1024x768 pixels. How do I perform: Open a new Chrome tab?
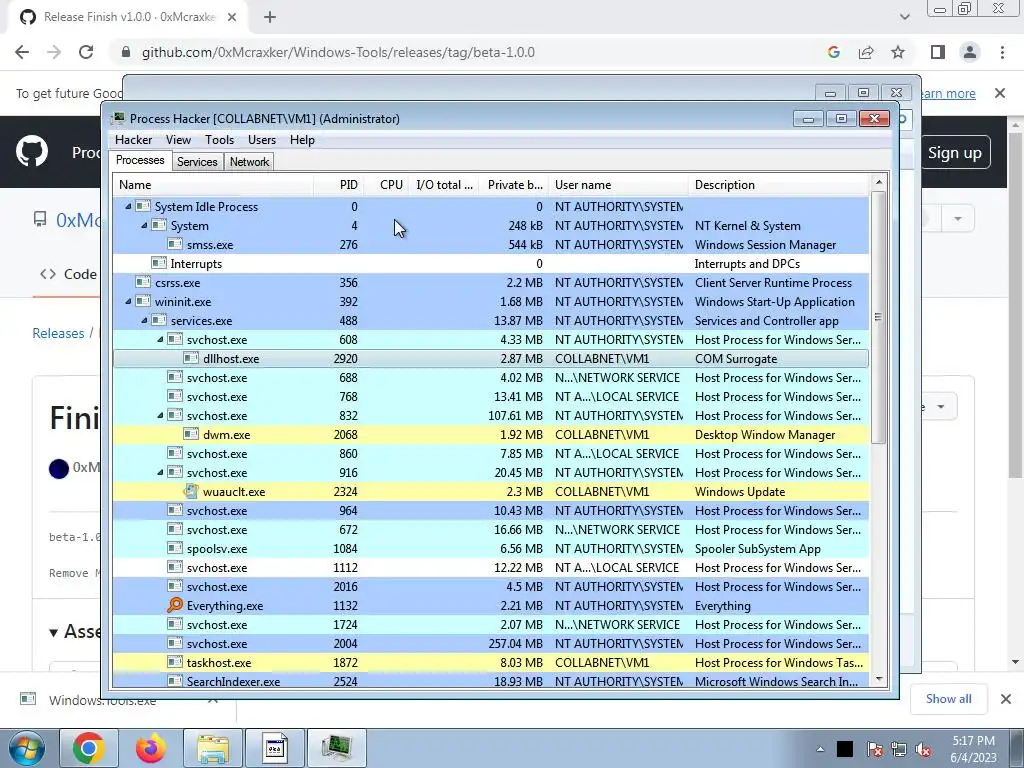pos(270,17)
